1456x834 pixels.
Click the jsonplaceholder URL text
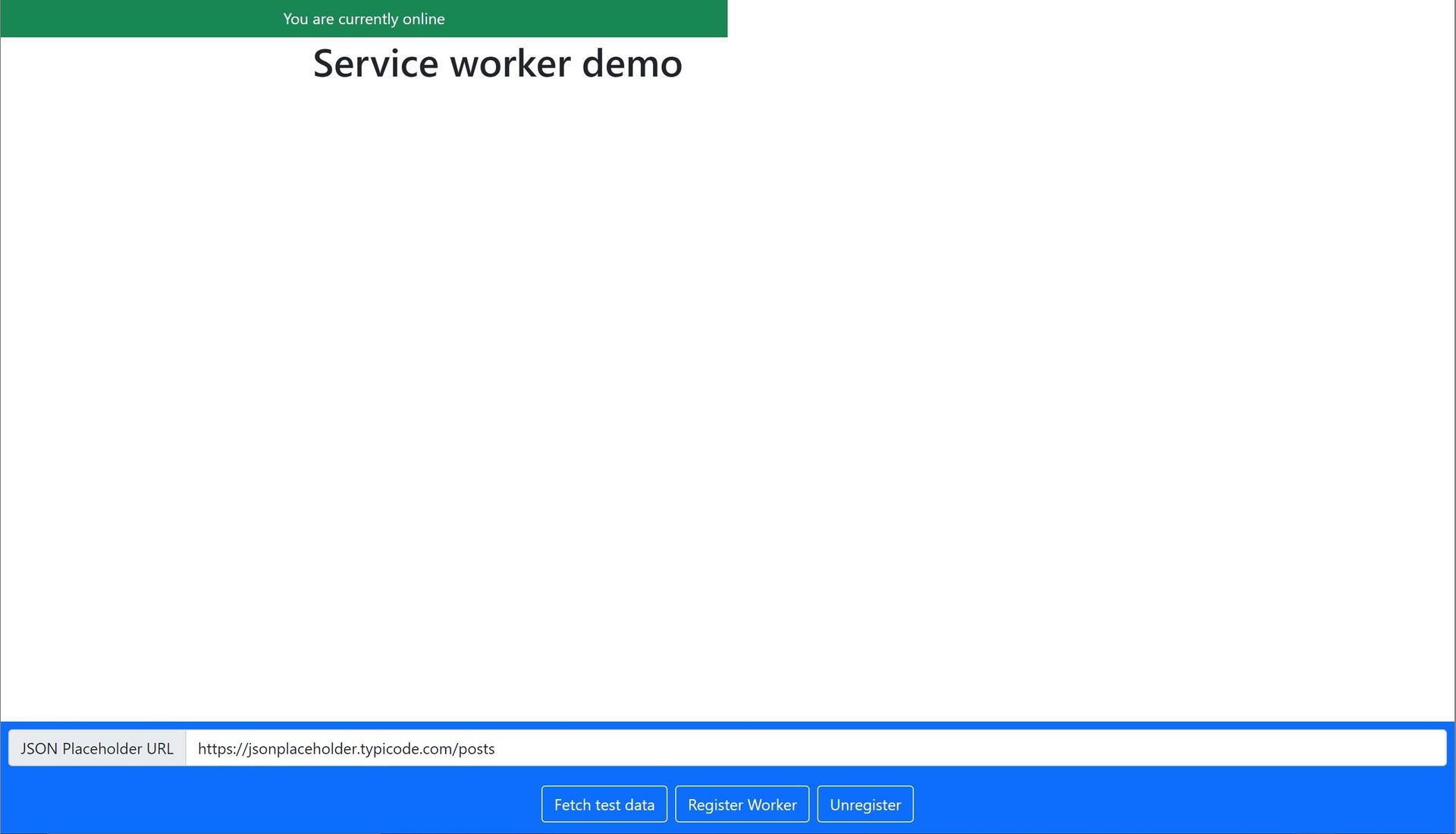(x=346, y=748)
